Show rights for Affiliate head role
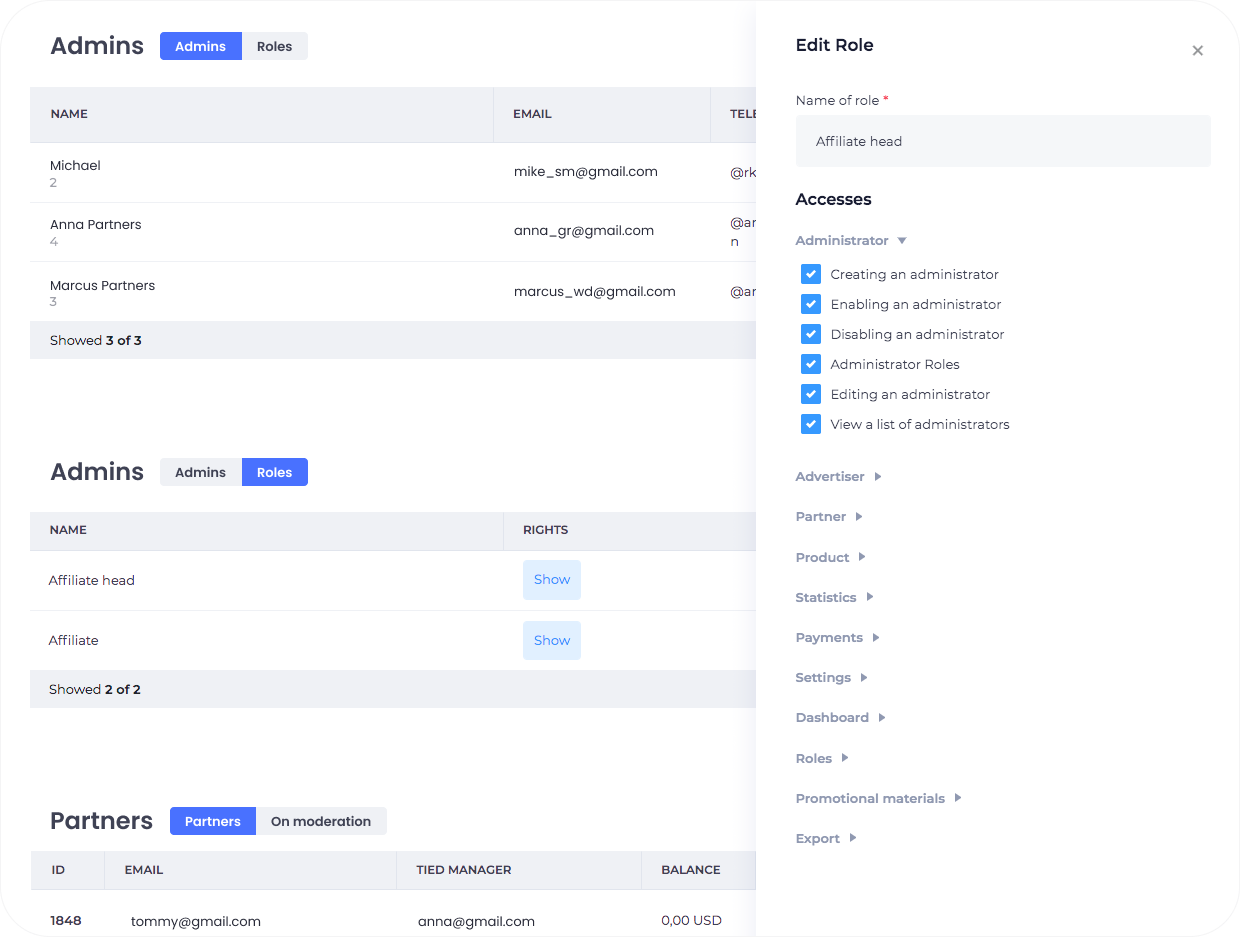Viewport: 1240px width, 937px height. click(x=551, y=580)
